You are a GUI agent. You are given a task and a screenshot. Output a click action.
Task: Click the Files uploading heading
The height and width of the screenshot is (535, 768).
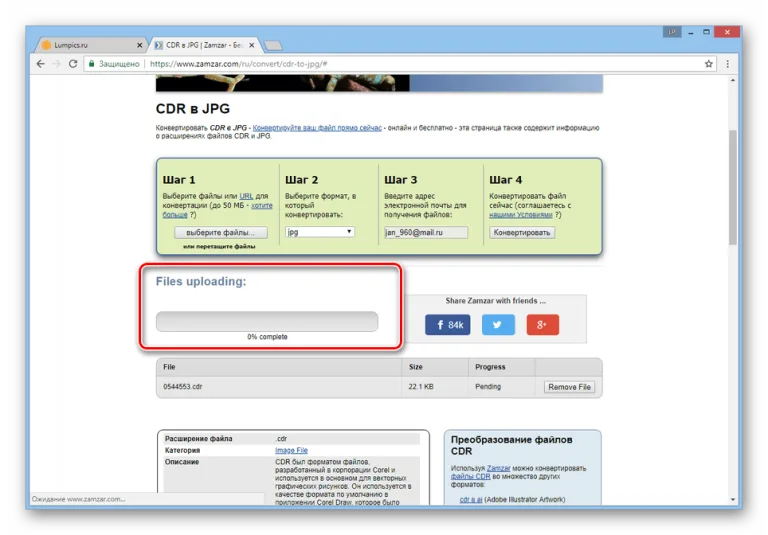[x=201, y=282]
